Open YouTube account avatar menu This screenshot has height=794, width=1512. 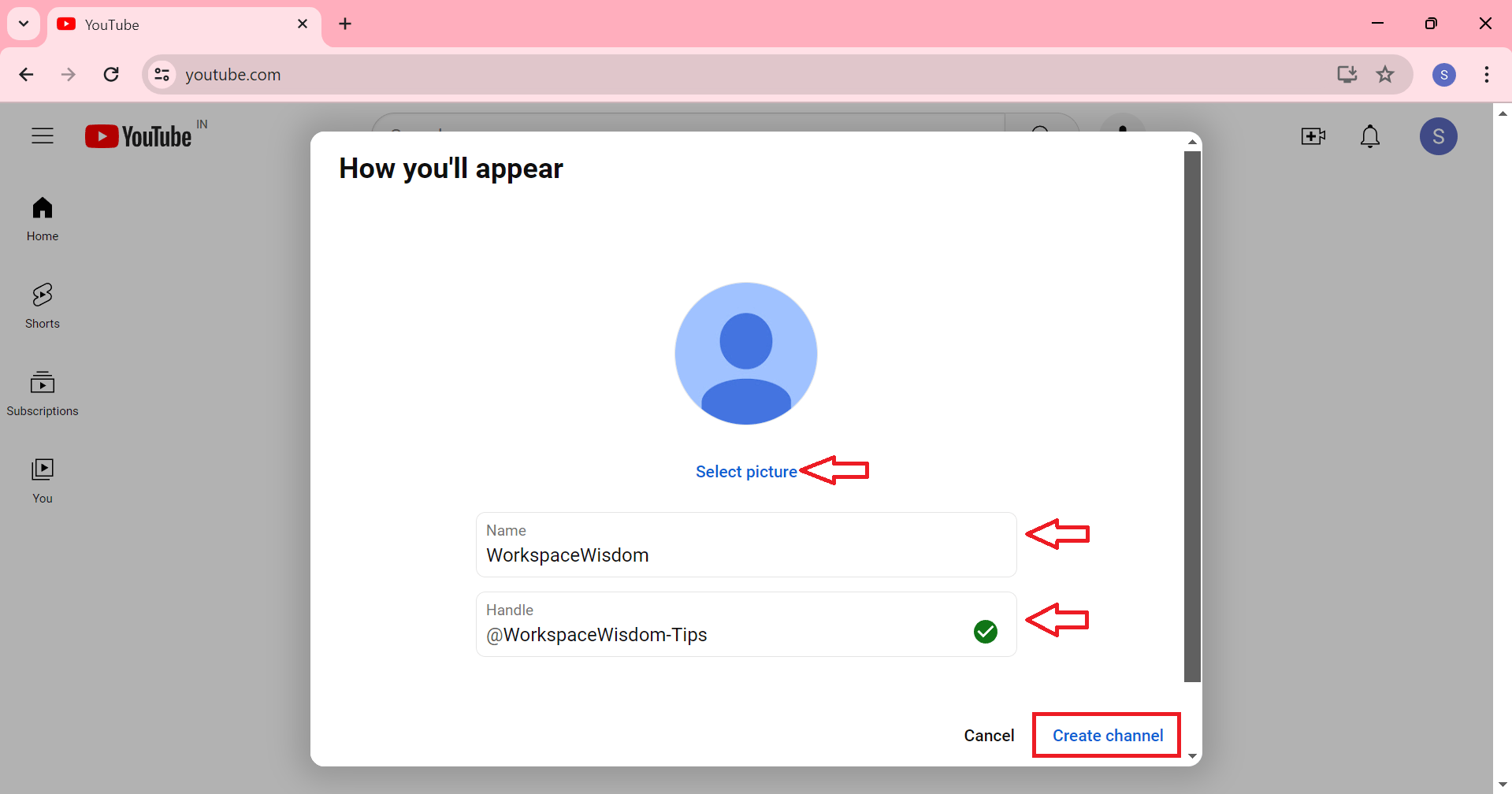point(1438,136)
